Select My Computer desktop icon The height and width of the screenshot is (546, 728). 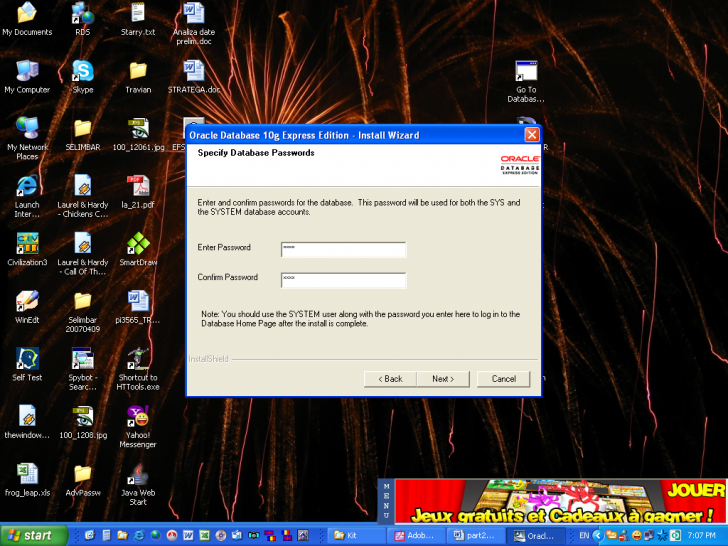coord(27,77)
